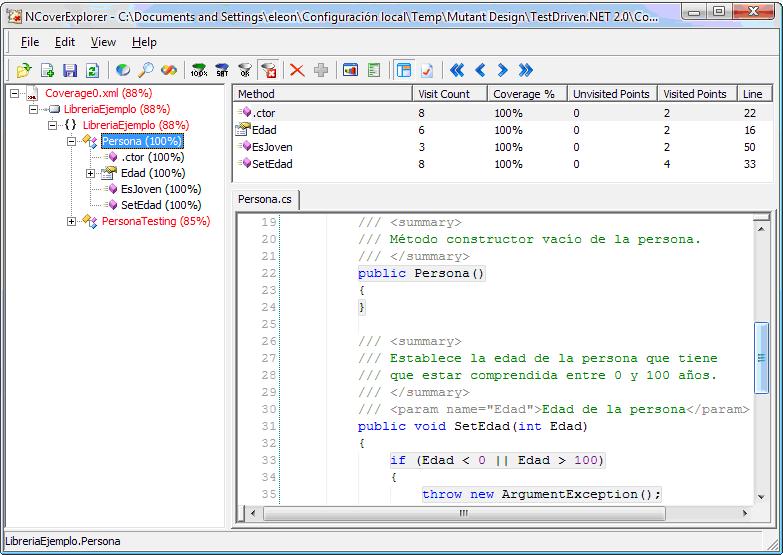Image resolution: width=783 pixels, height=555 pixels.
Task: Select the Edad row in the method list
Action: tap(503, 130)
